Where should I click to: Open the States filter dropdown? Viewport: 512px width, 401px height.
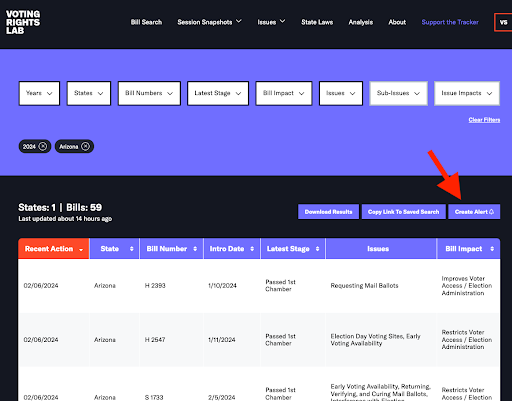(89, 93)
